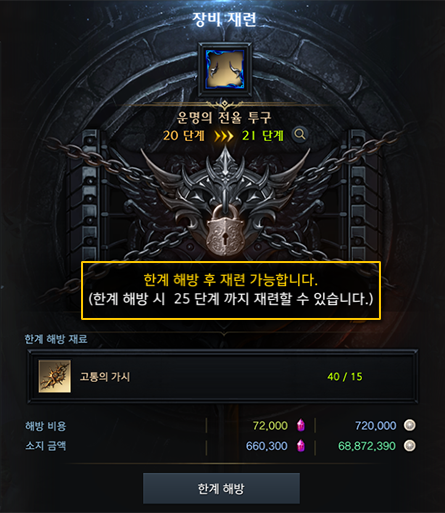Screen dimensions: 445x513
Task: Click the silver coin icon beside 720,000
Action: [x=409, y=425]
